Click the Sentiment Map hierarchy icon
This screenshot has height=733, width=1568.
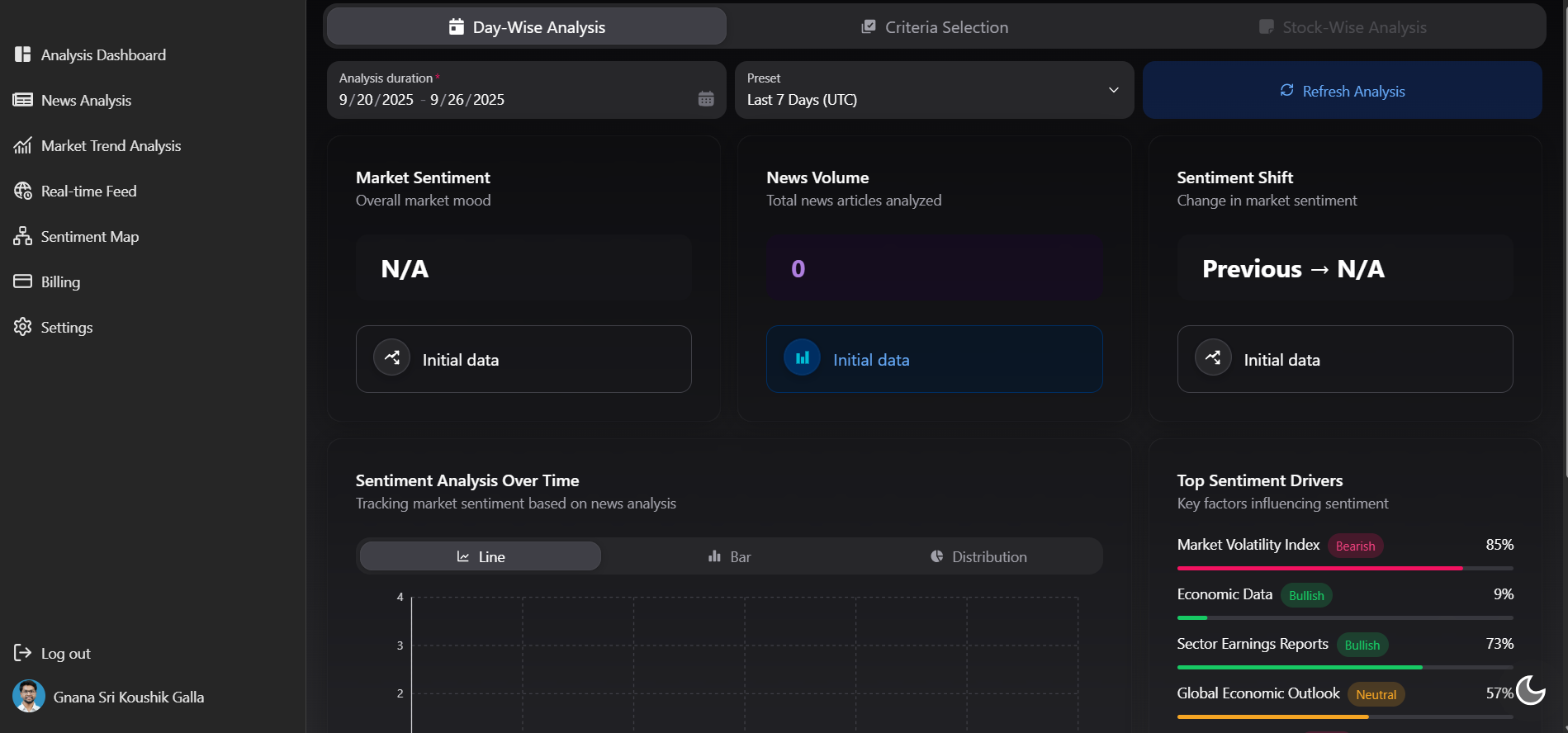[x=22, y=236]
